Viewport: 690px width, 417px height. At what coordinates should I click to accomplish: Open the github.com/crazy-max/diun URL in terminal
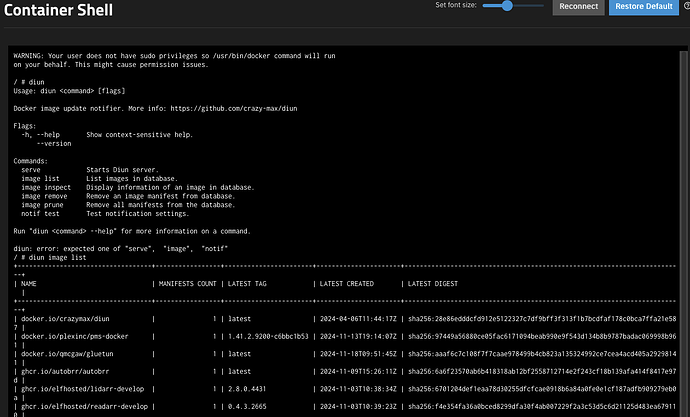[234, 108]
